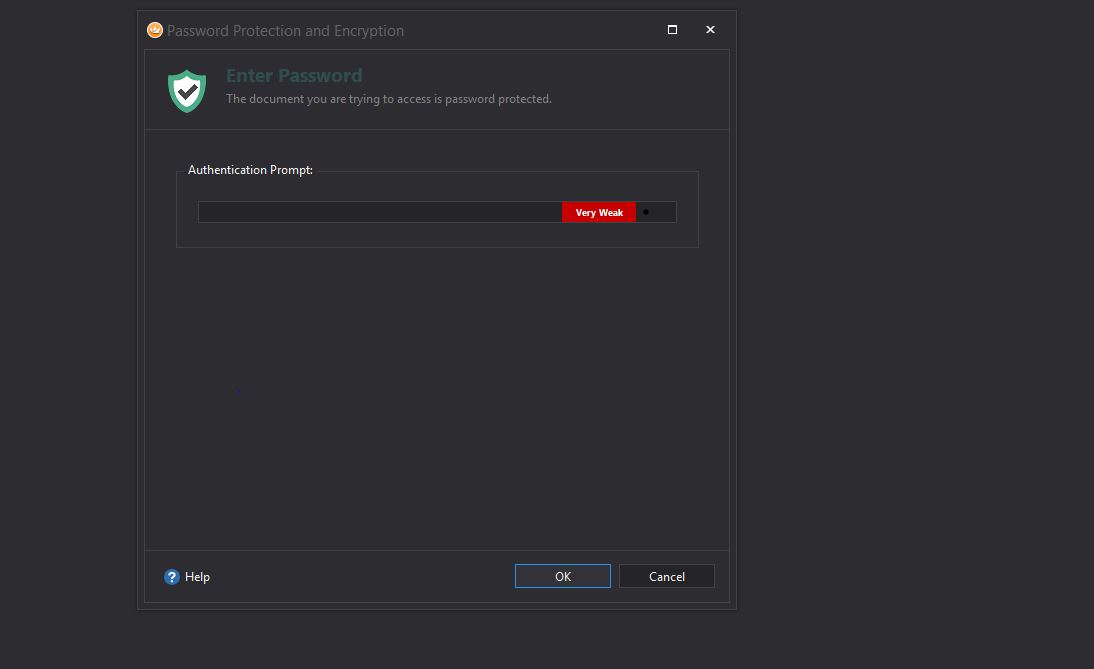Viewport: 1094px width, 669px height.
Task: Click empty header area right of description
Action: (640, 90)
